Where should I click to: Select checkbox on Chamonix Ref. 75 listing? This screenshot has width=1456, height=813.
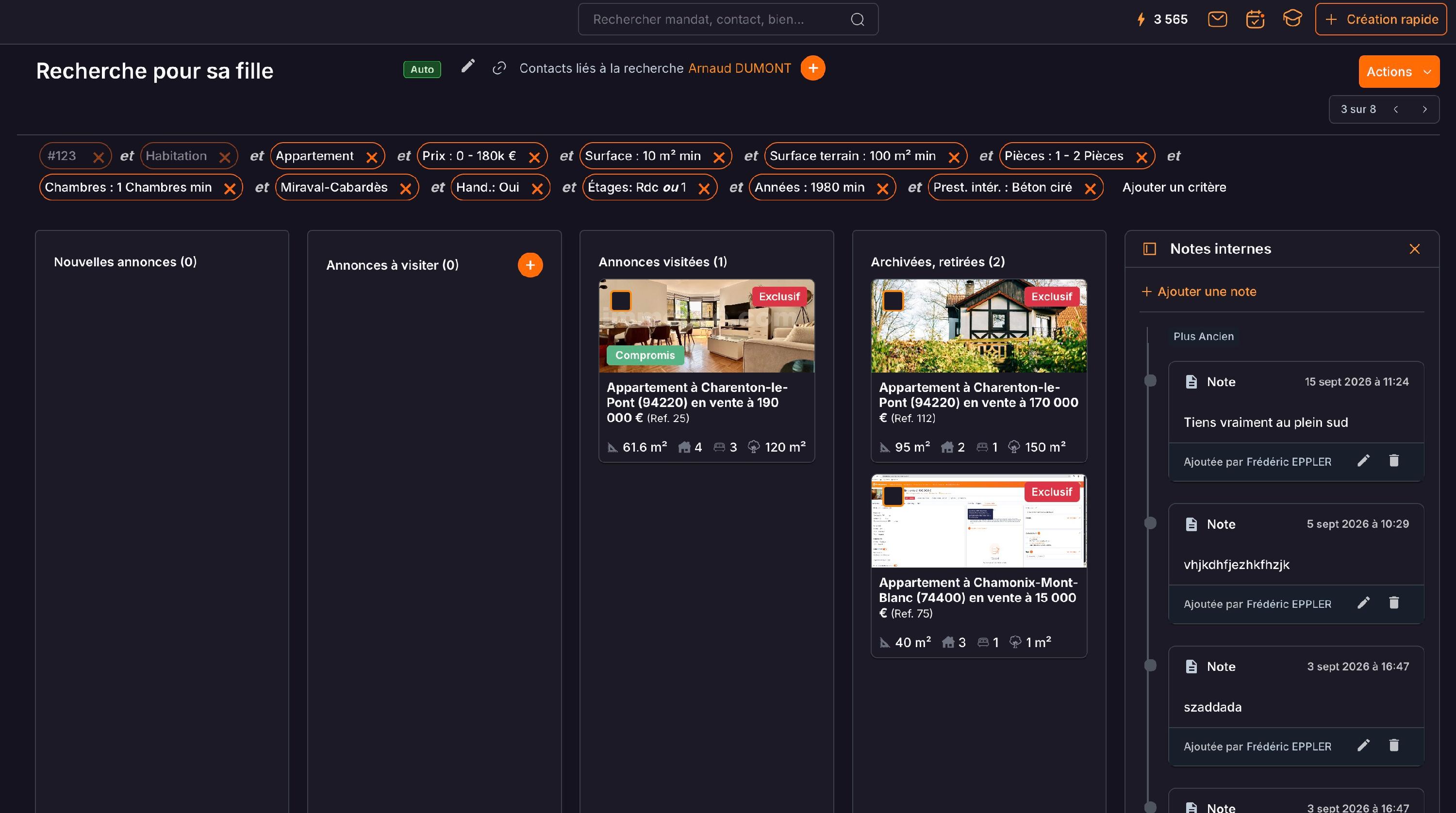click(893, 496)
